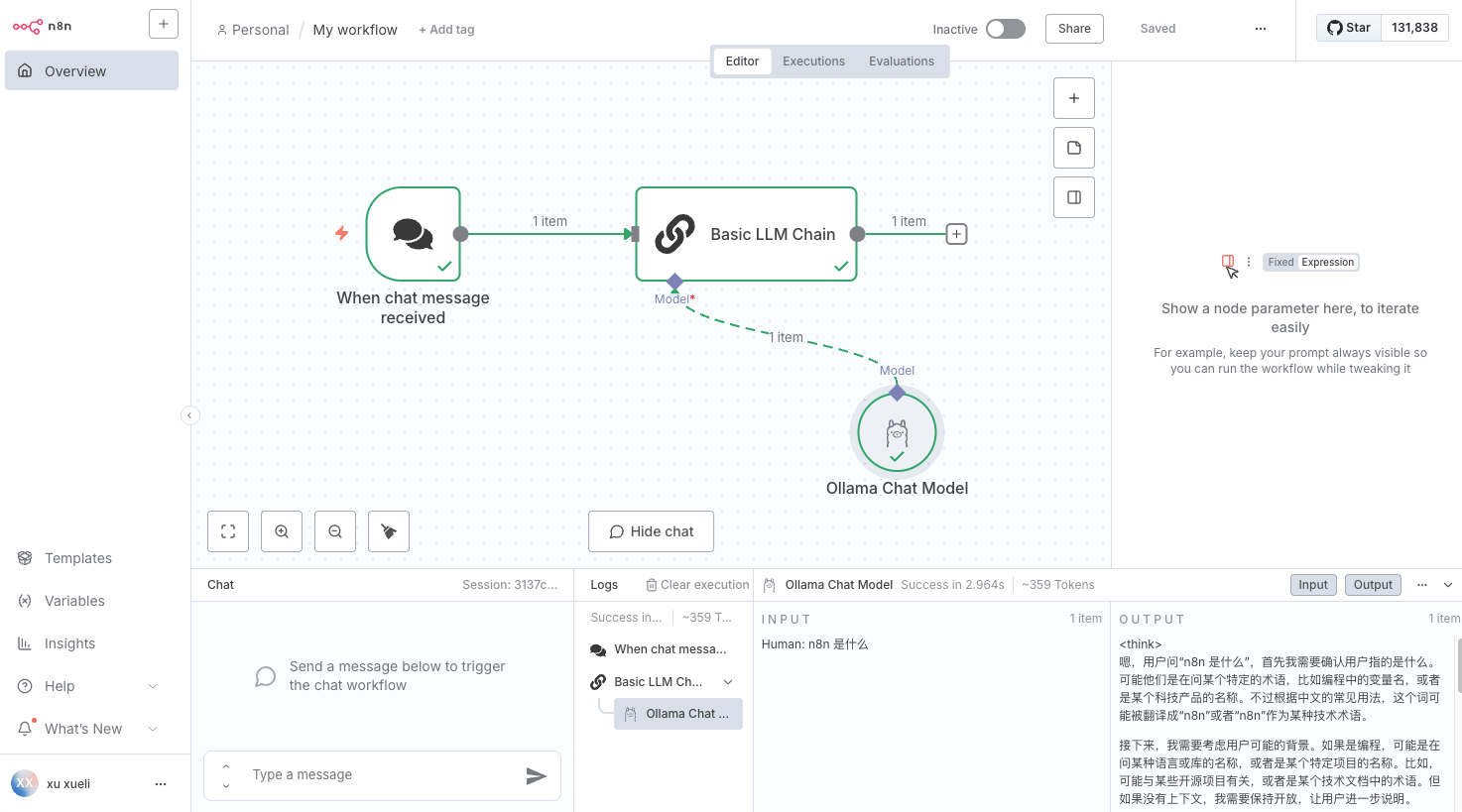Open the nodes panel plus button
This screenshot has width=1462, height=812.
pyautogui.click(x=1074, y=98)
